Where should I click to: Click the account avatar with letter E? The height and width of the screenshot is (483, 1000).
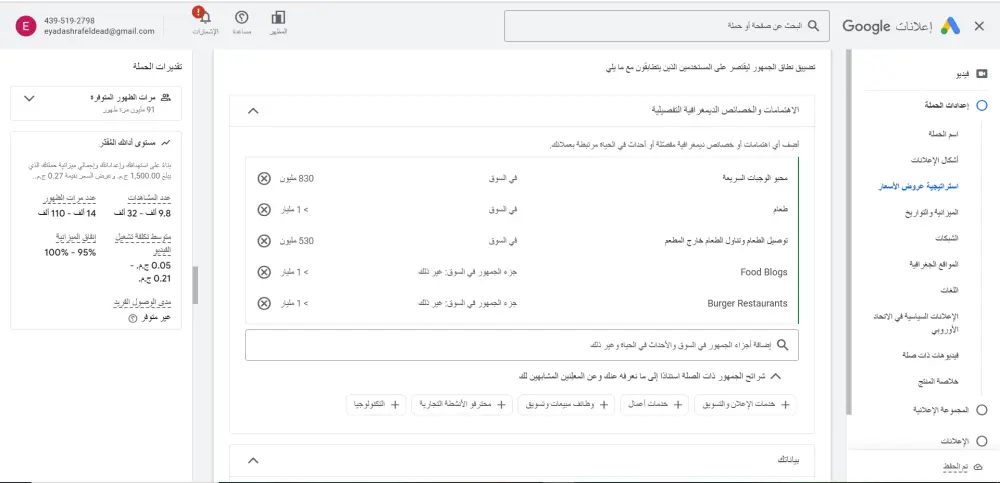[23, 27]
